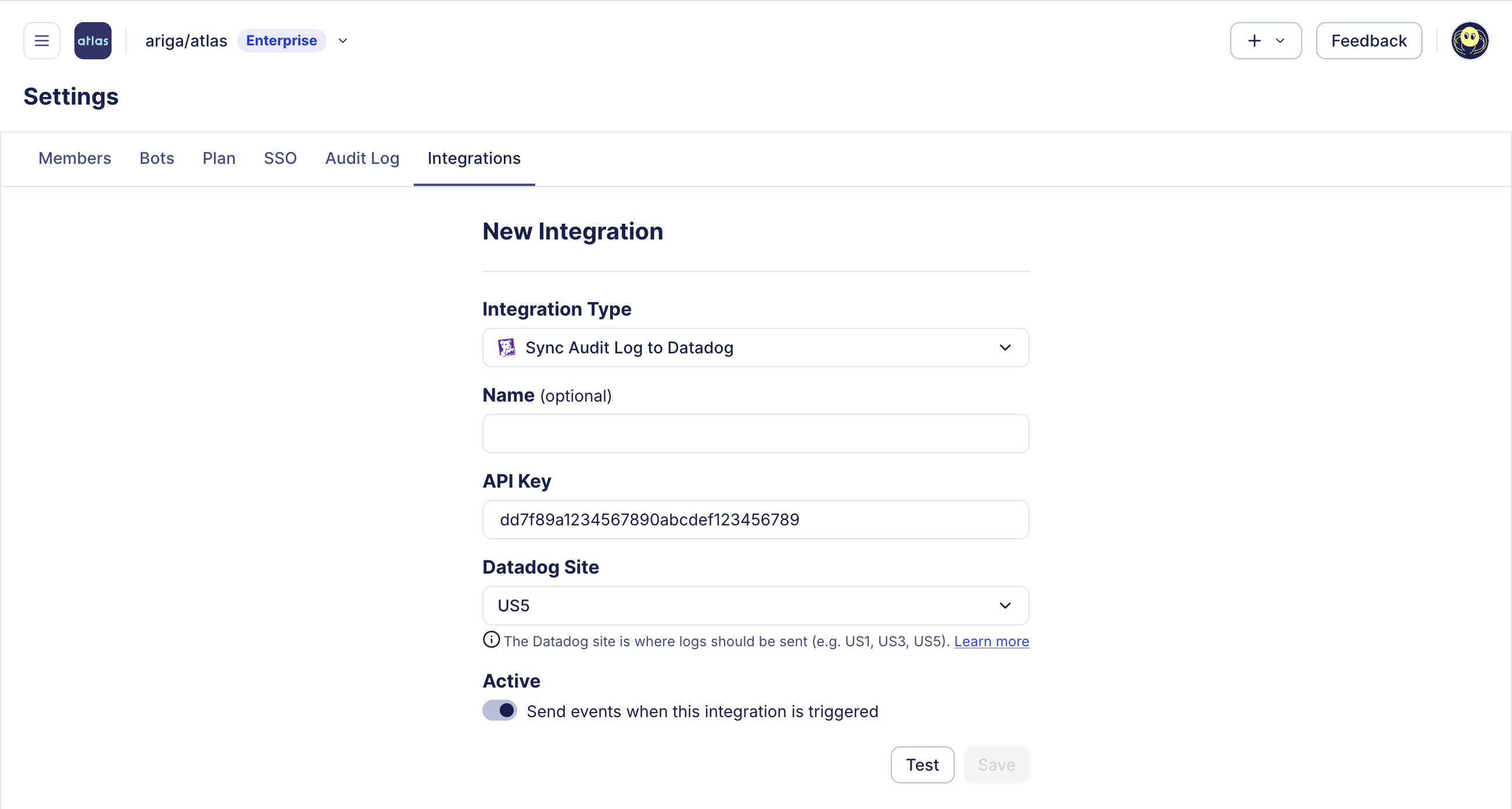Click the Feedback button
The width and height of the screenshot is (1512, 809).
point(1369,41)
